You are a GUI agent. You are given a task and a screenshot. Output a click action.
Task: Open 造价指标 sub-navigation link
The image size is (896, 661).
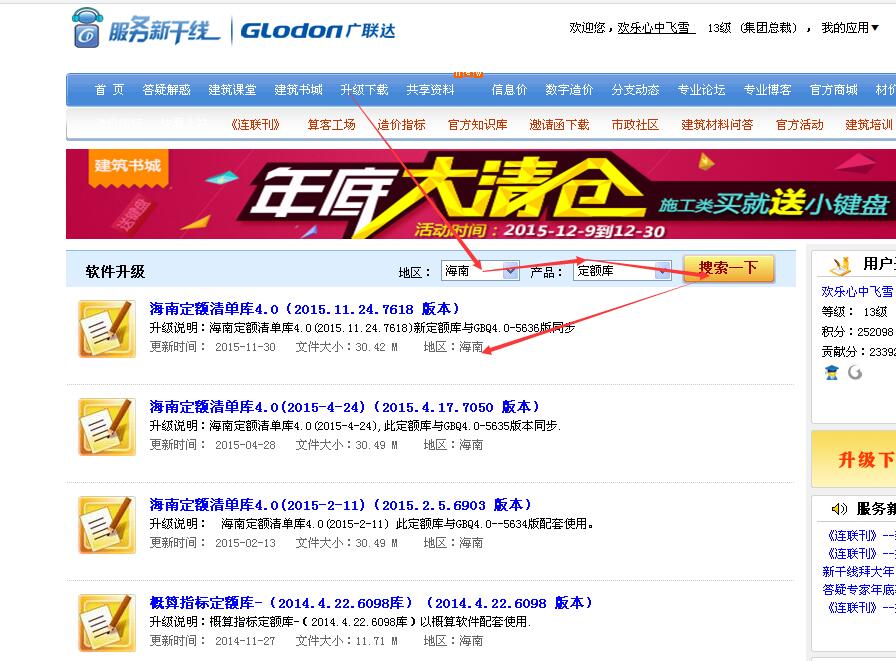(401, 125)
